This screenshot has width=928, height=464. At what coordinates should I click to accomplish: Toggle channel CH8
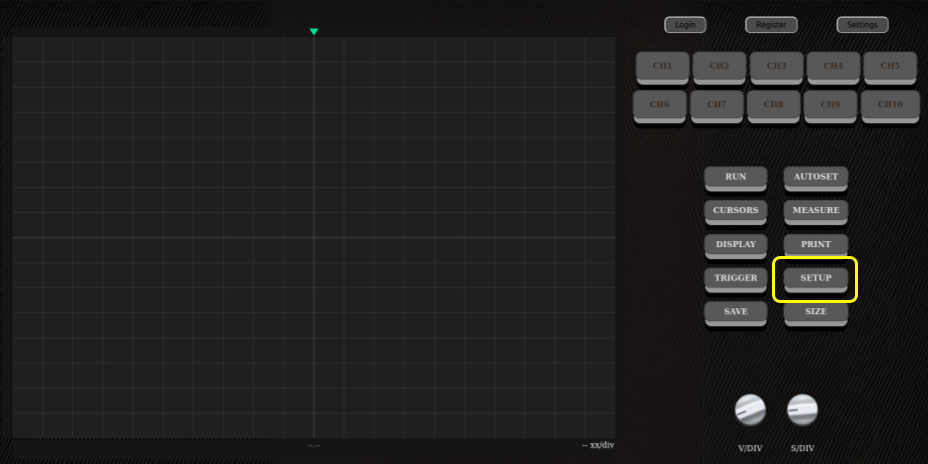tap(774, 106)
